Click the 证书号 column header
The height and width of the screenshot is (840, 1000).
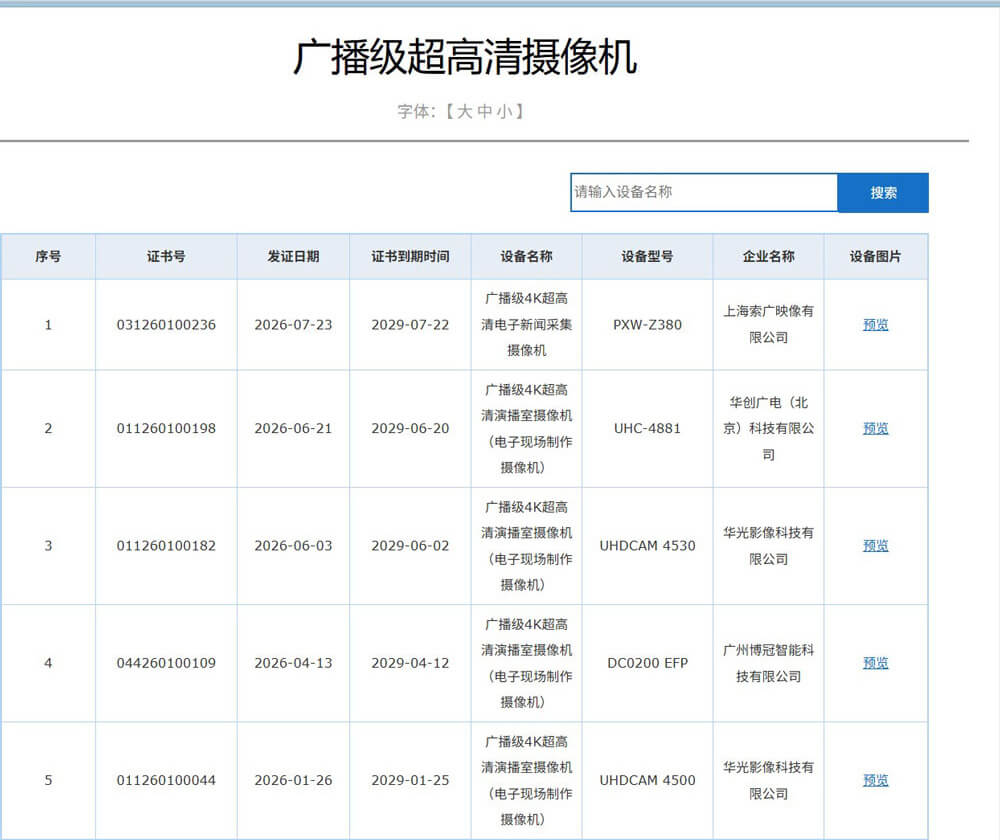click(x=166, y=256)
